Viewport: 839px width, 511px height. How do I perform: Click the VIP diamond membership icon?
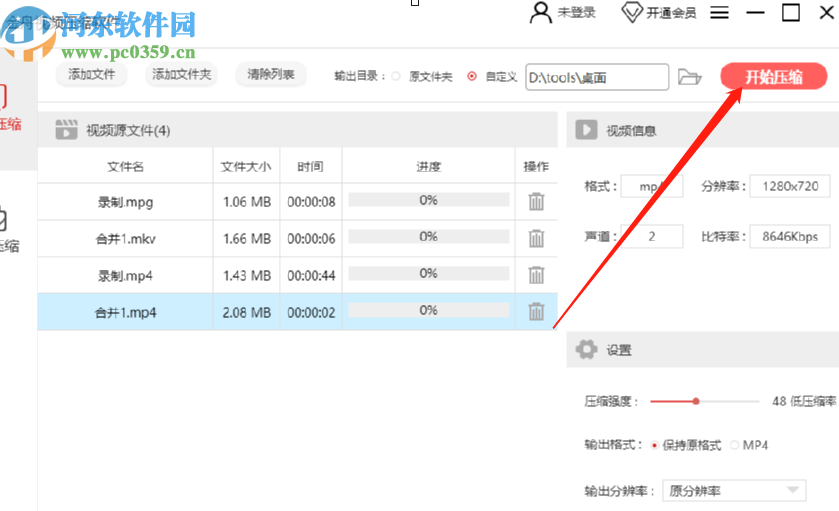(x=631, y=12)
